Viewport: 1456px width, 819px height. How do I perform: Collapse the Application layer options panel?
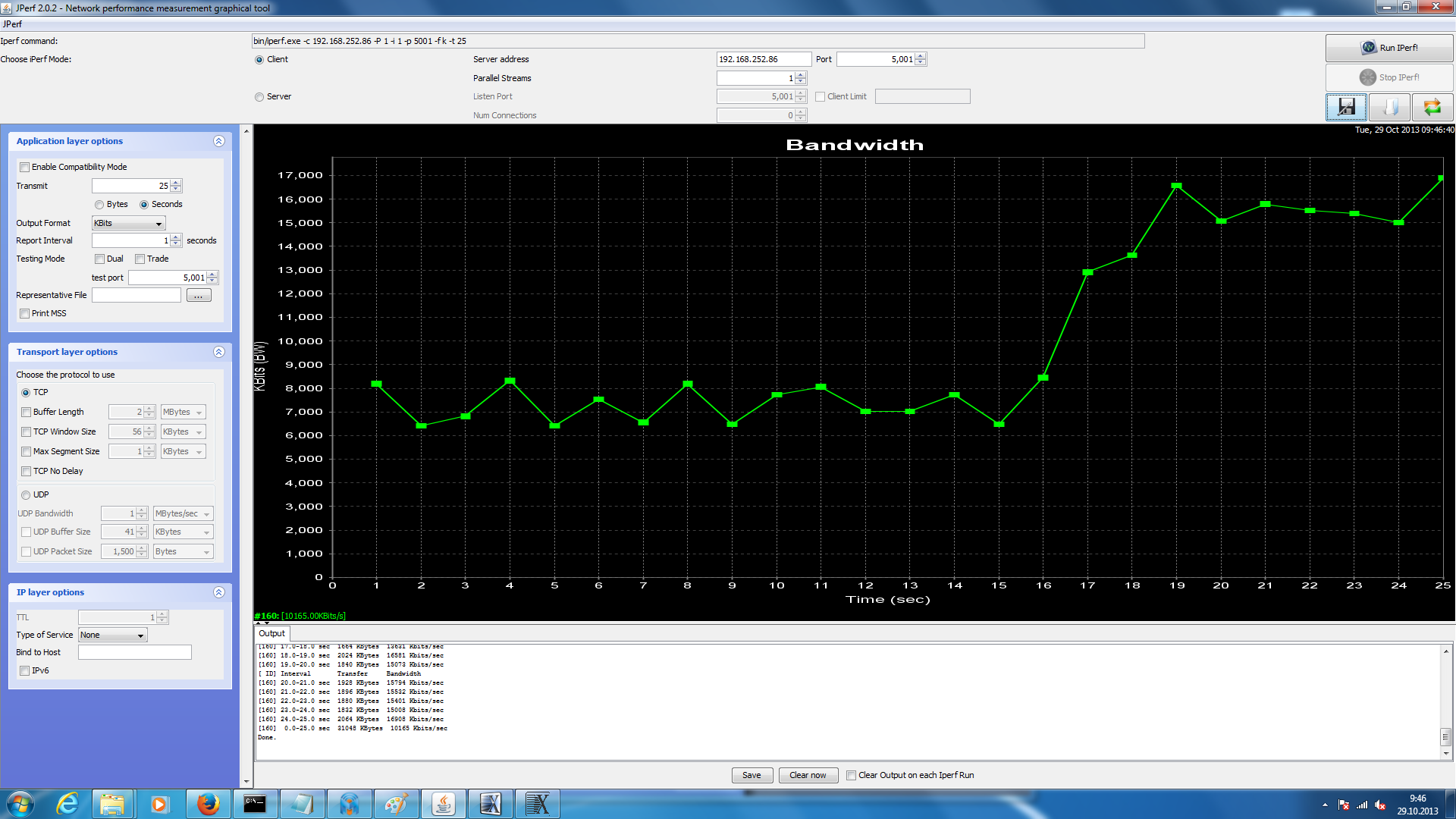click(x=219, y=141)
